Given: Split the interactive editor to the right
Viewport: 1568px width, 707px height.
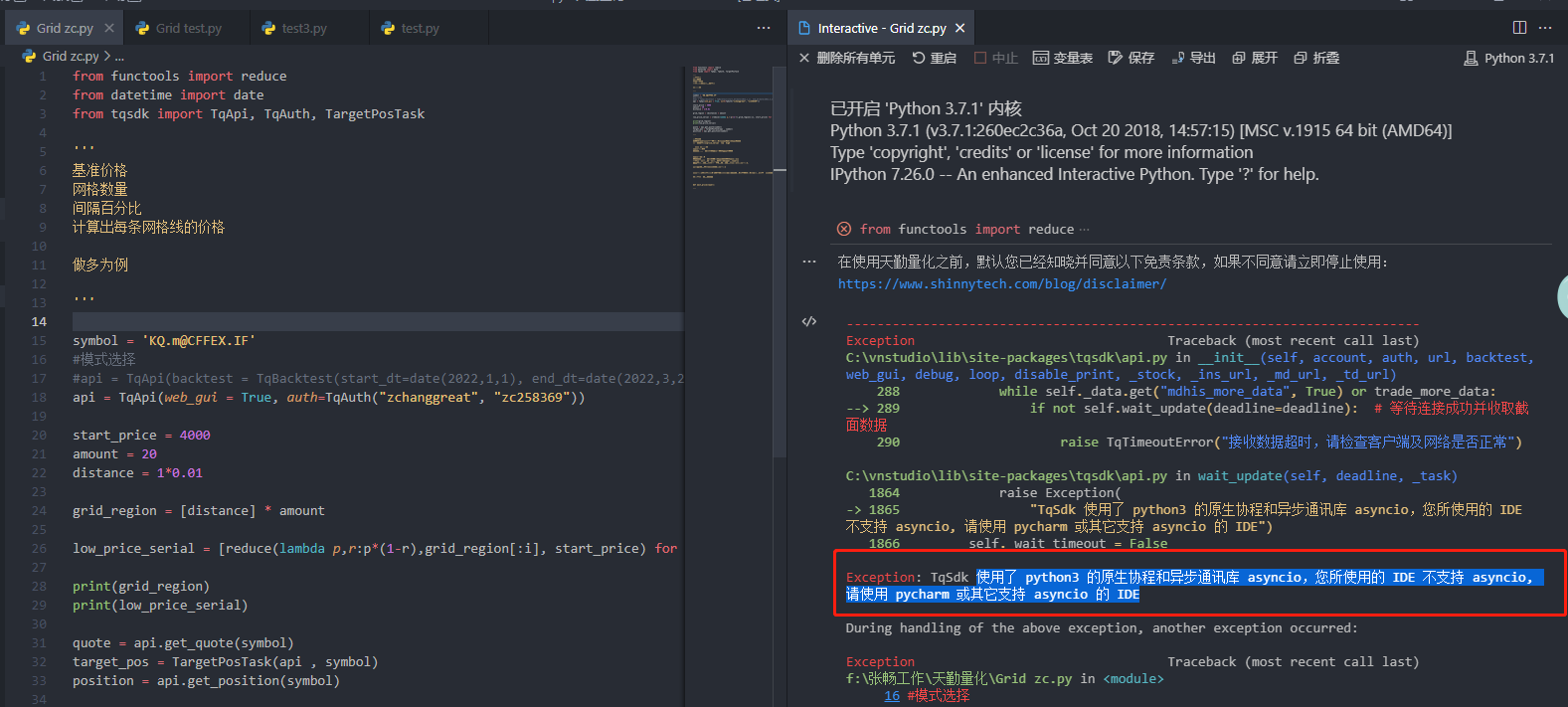Looking at the screenshot, I should coord(1519,27).
